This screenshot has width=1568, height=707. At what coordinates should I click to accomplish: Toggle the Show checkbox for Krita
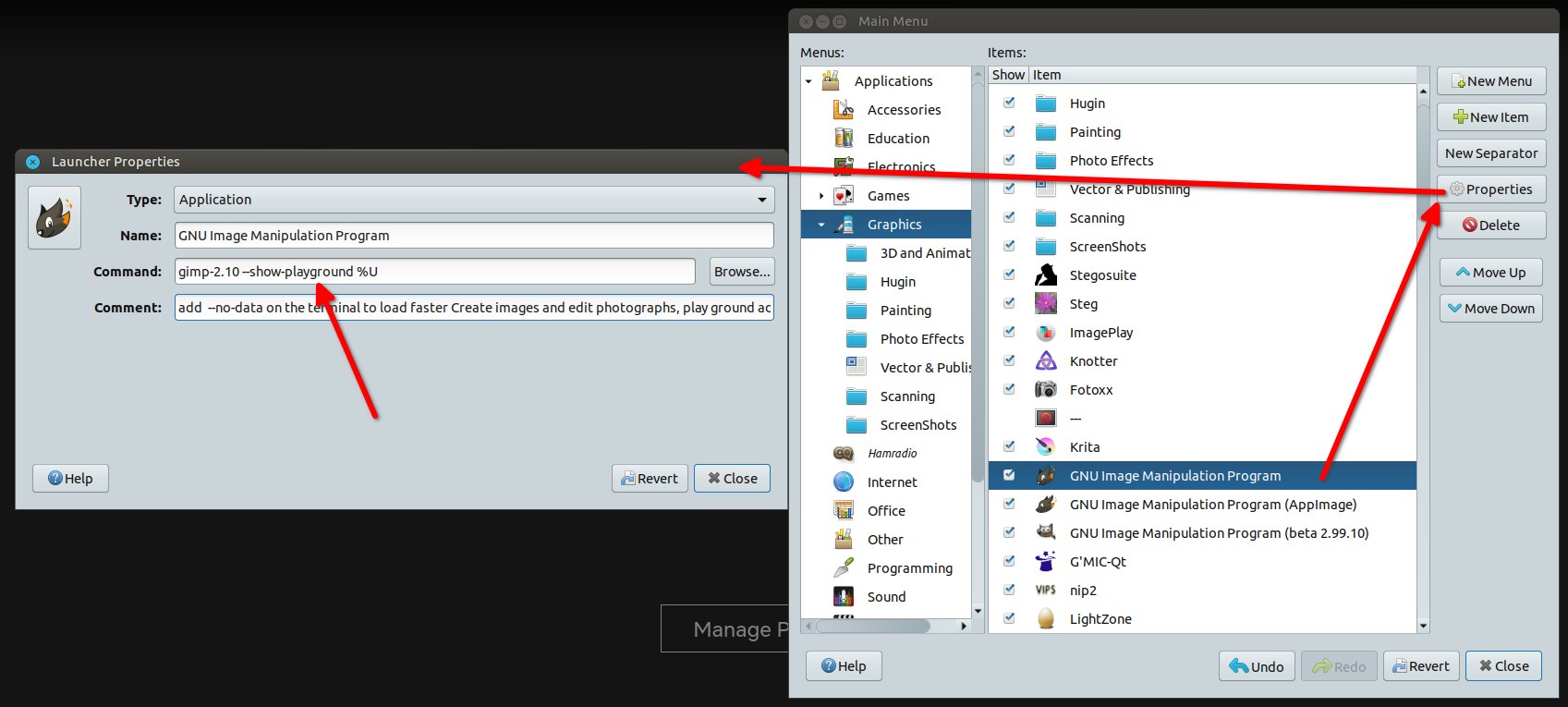pos(1009,446)
